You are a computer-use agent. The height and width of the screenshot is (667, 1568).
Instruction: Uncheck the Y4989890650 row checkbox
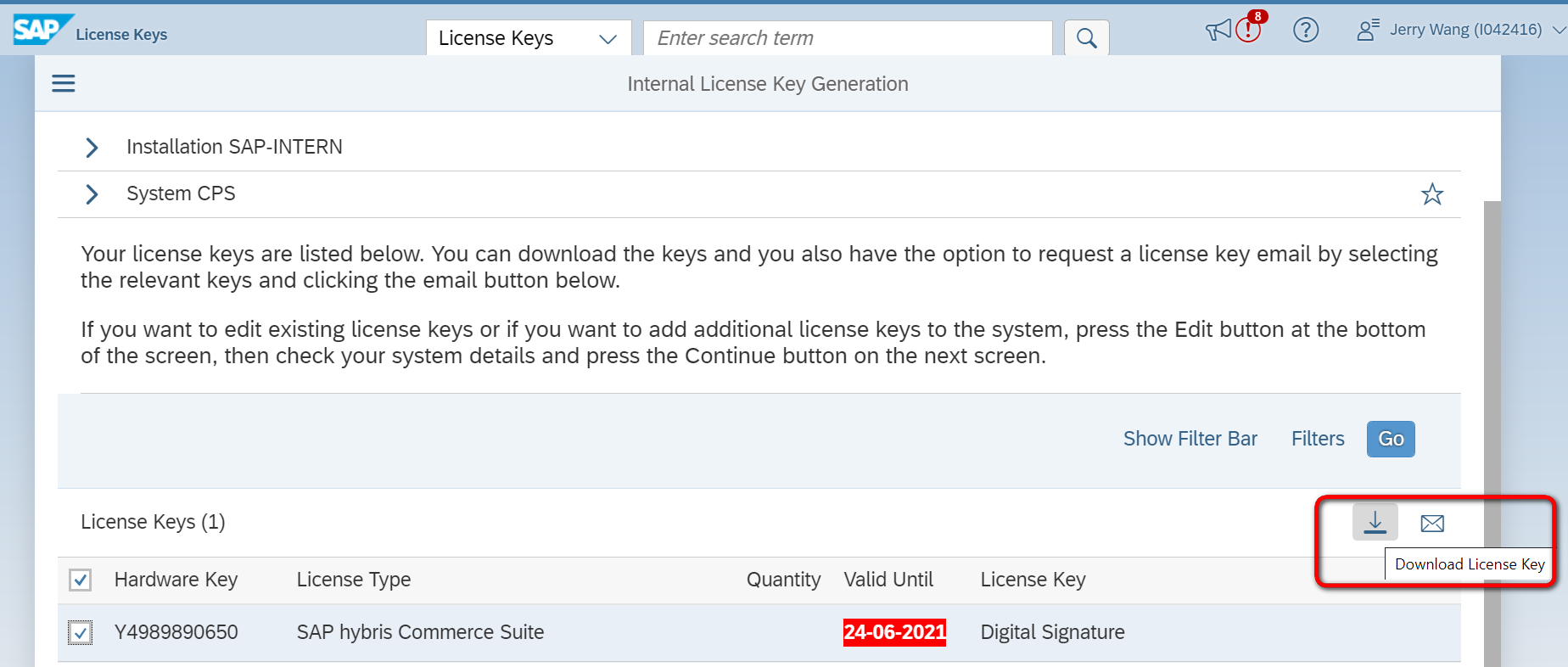click(81, 632)
